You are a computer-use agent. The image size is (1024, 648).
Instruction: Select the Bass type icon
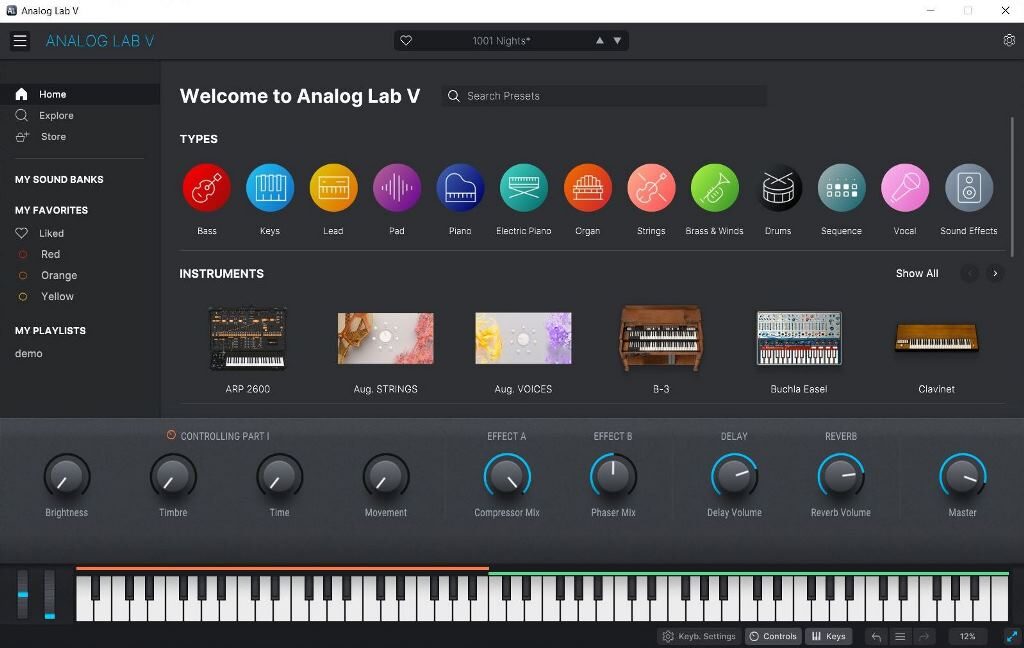point(206,188)
